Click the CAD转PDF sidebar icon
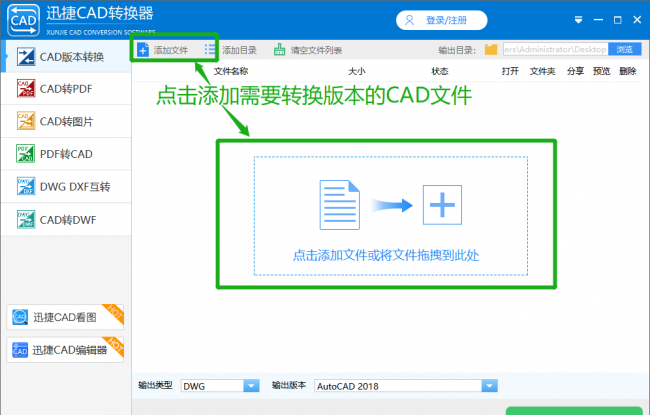Viewport: 650px width, 415px height. [26, 88]
